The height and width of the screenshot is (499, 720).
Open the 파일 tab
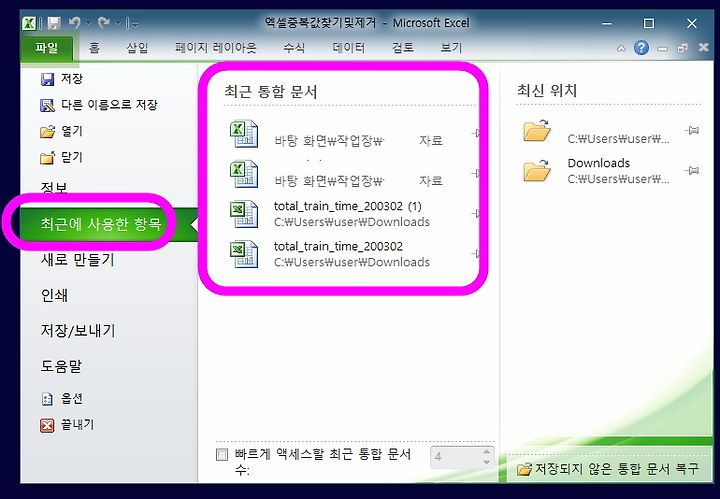coord(46,48)
